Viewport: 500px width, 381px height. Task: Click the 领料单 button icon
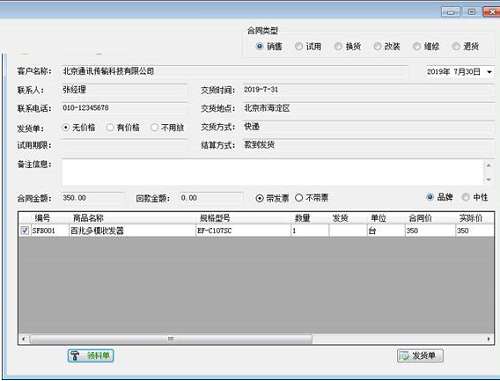tap(75, 355)
